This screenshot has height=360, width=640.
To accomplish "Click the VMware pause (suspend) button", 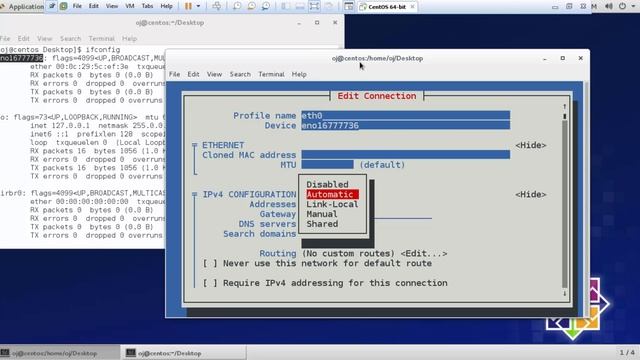I will click(188, 6).
